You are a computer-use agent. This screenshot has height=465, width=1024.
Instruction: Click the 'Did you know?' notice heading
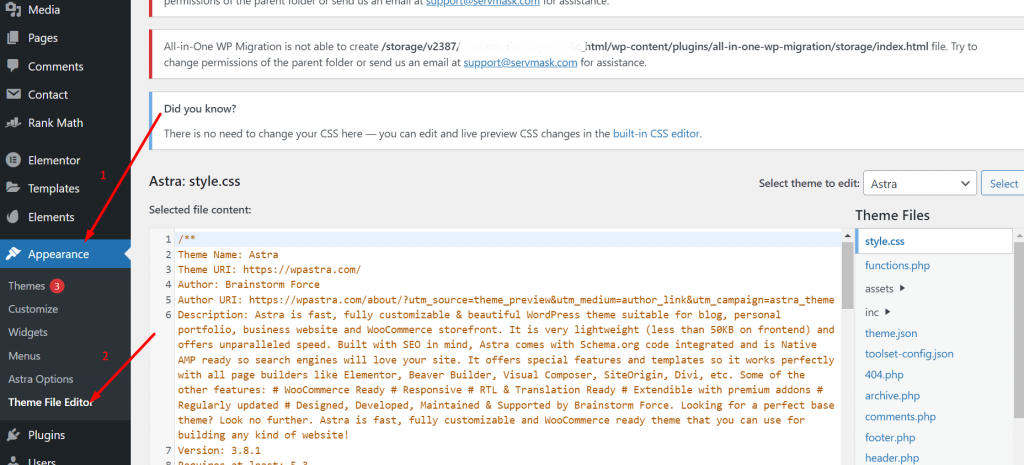pyautogui.click(x=200, y=108)
